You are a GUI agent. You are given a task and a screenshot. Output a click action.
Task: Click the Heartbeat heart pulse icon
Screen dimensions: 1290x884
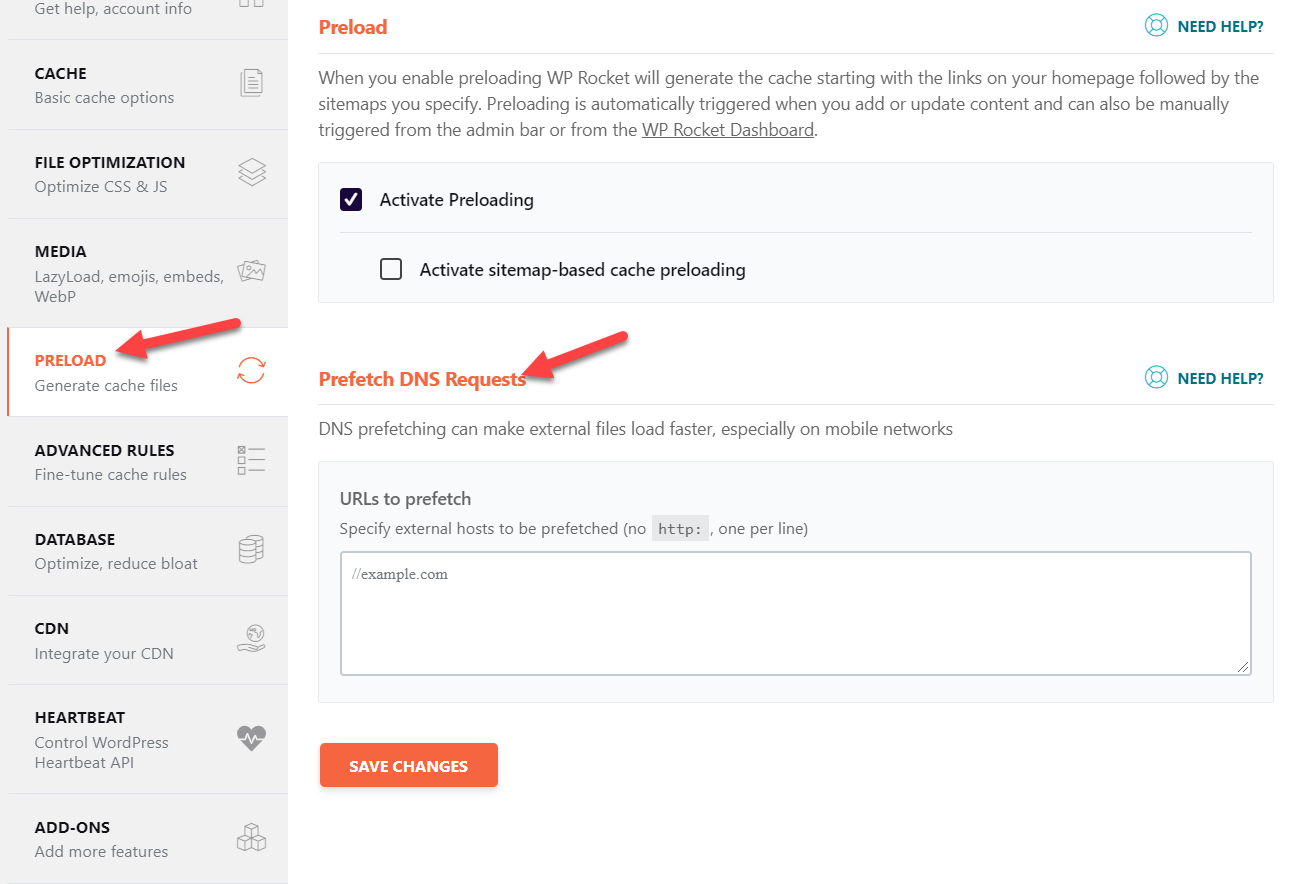pyautogui.click(x=251, y=738)
